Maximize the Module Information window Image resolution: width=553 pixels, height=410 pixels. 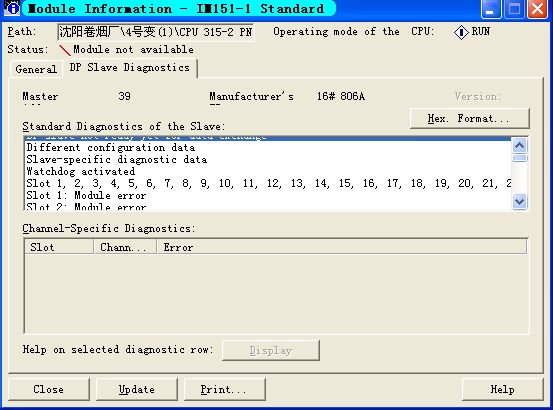(514, 9)
